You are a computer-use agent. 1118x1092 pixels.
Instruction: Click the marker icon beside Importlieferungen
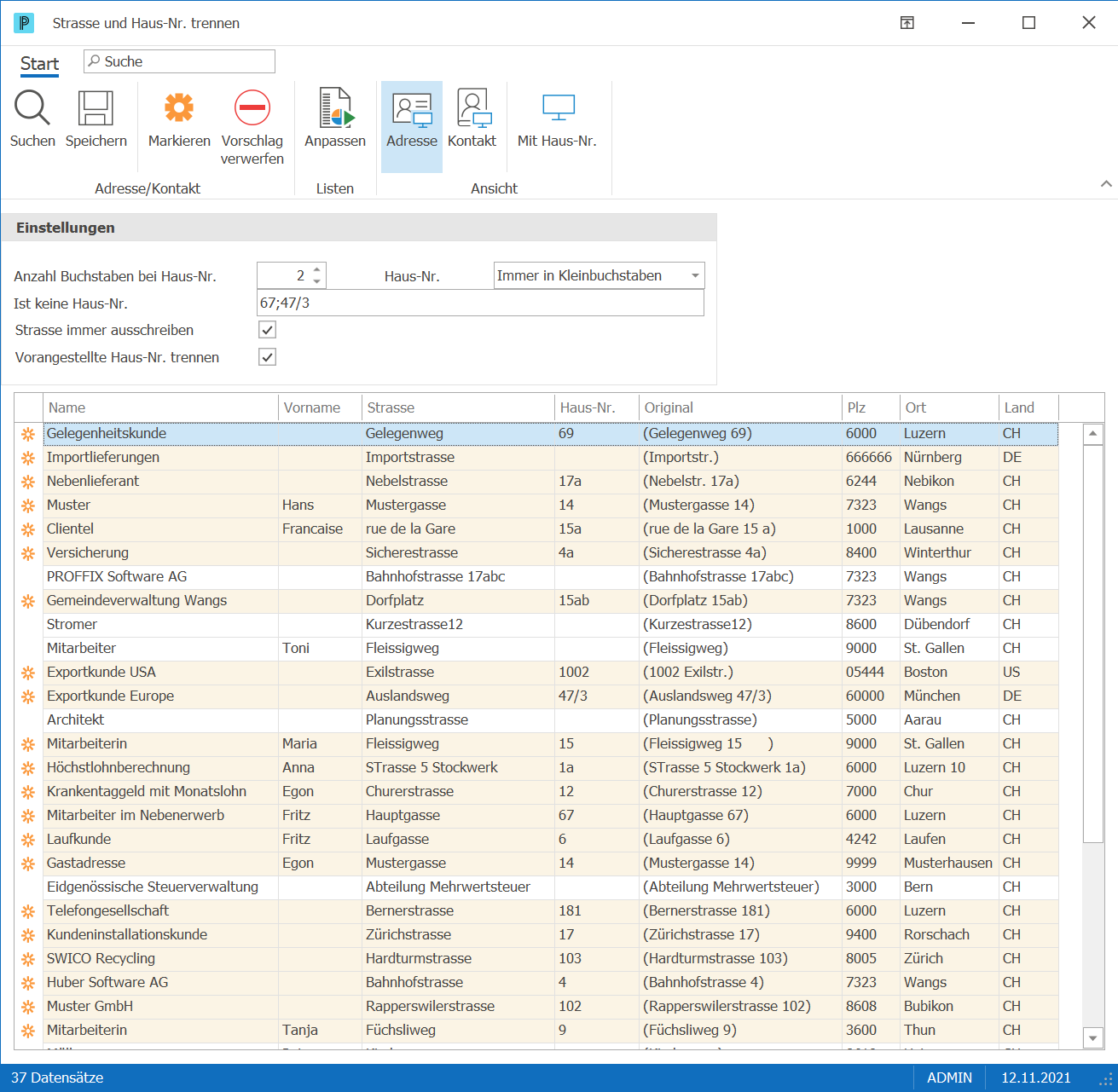point(28,458)
